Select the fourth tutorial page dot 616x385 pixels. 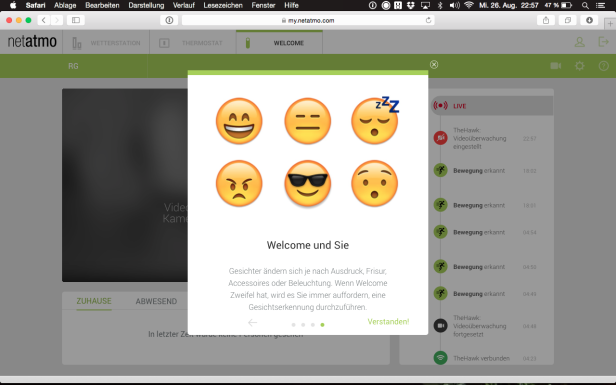tap(322, 325)
